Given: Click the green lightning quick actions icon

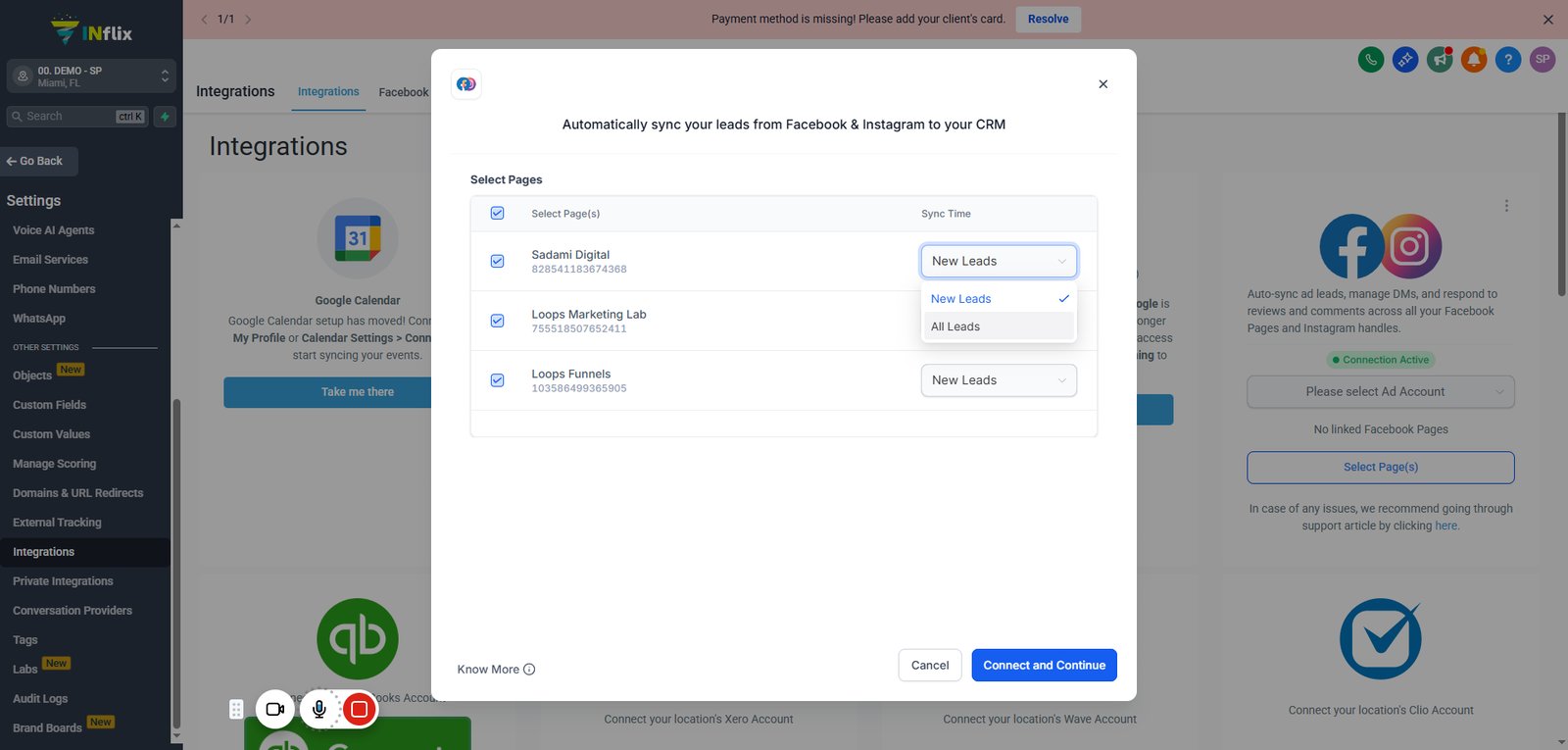Looking at the screenshot, I should click(165, 117).
